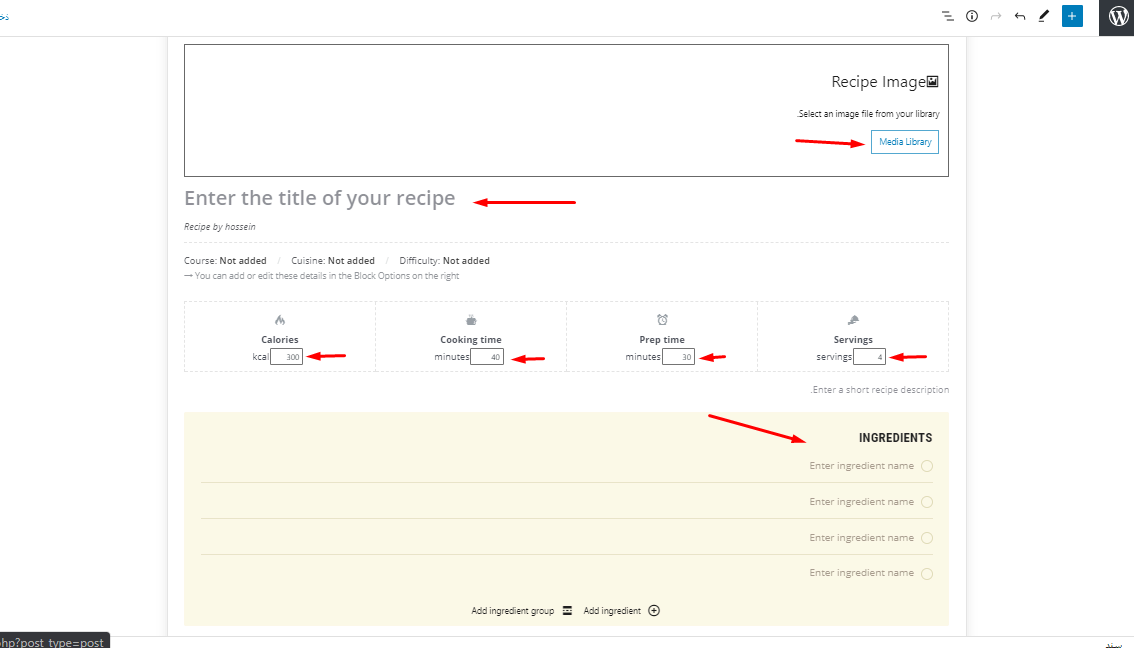Click the Add ingredient button
This screenshot has height=648, width=1134.
click(621, 610)
